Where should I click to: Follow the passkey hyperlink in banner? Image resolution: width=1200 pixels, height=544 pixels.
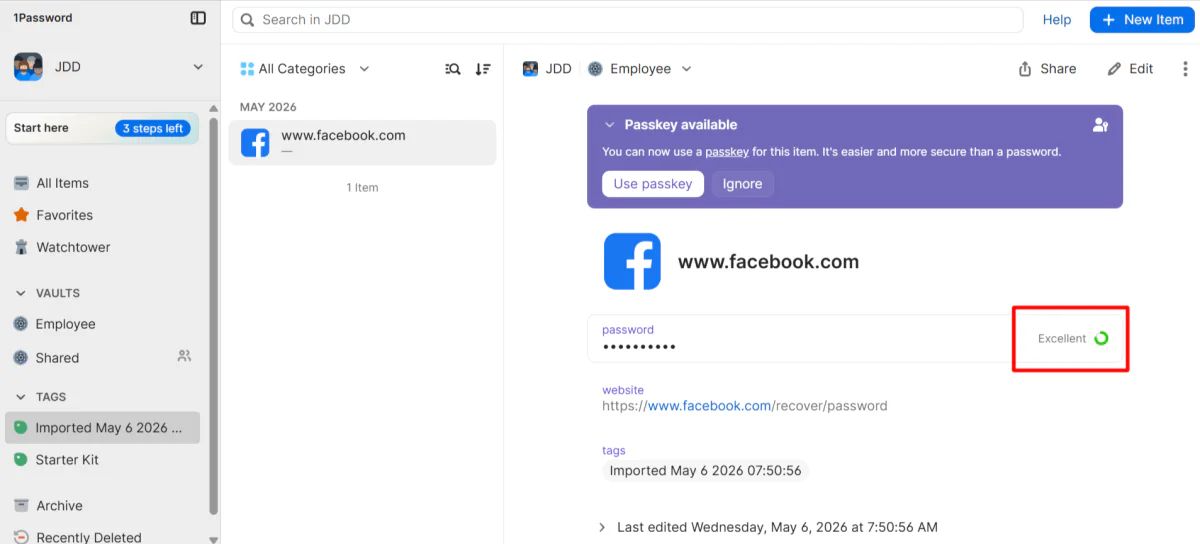(727, 152)
